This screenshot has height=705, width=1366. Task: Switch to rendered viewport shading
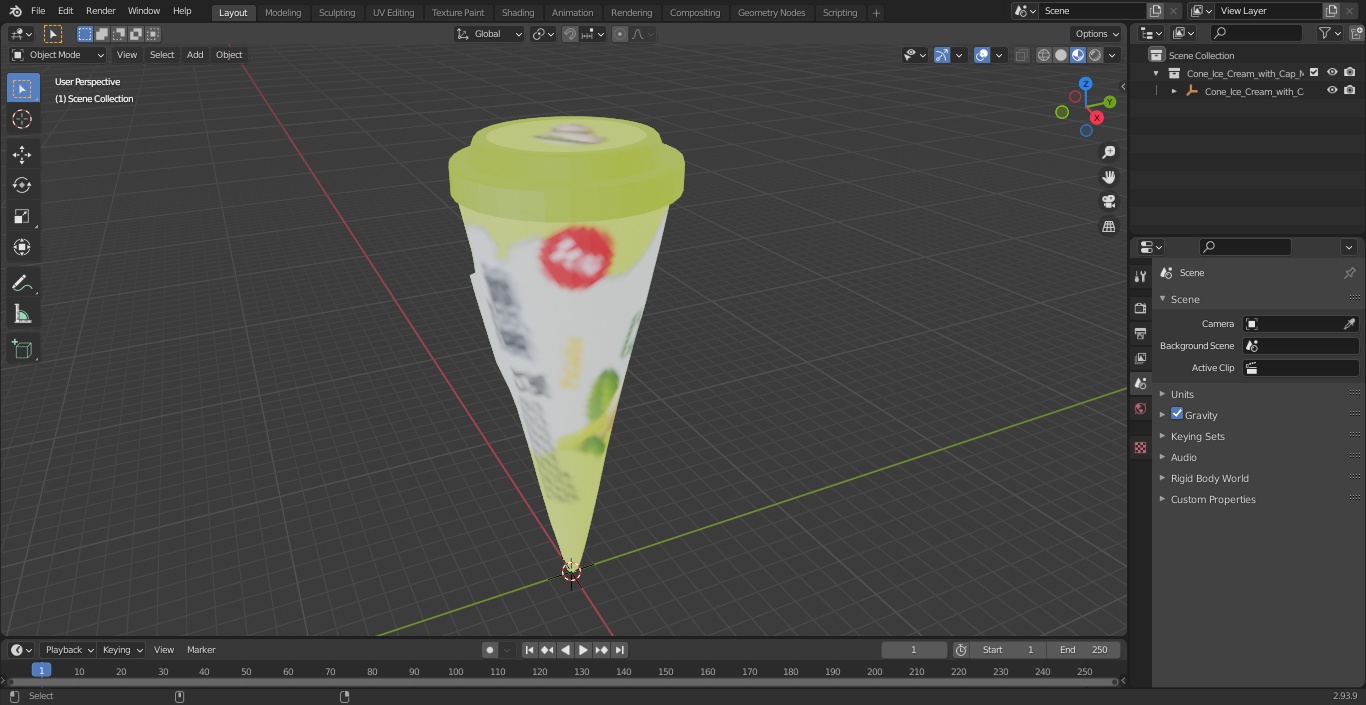1095,55
